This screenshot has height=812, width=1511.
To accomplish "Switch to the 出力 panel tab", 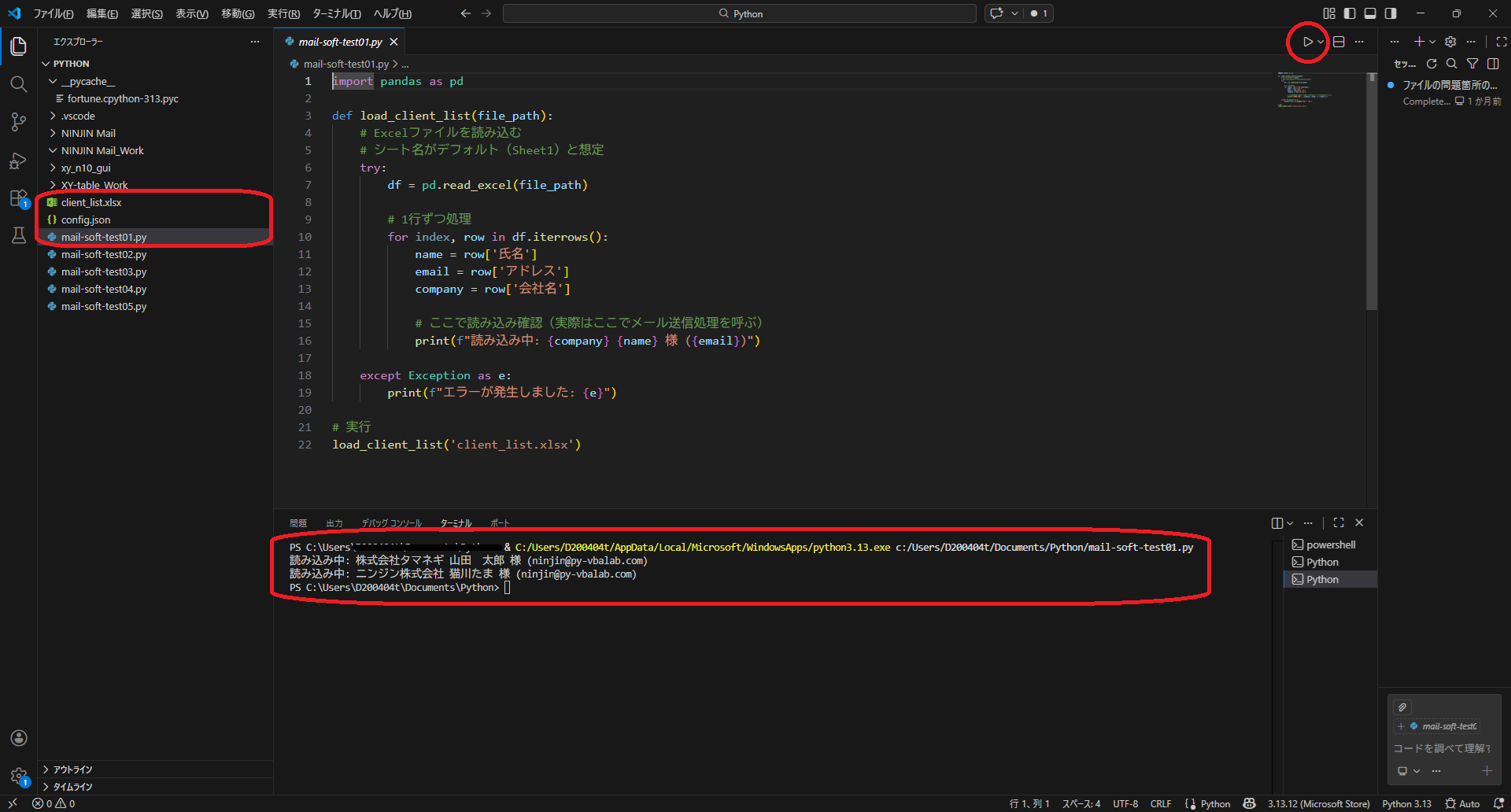I will [334, 523].
